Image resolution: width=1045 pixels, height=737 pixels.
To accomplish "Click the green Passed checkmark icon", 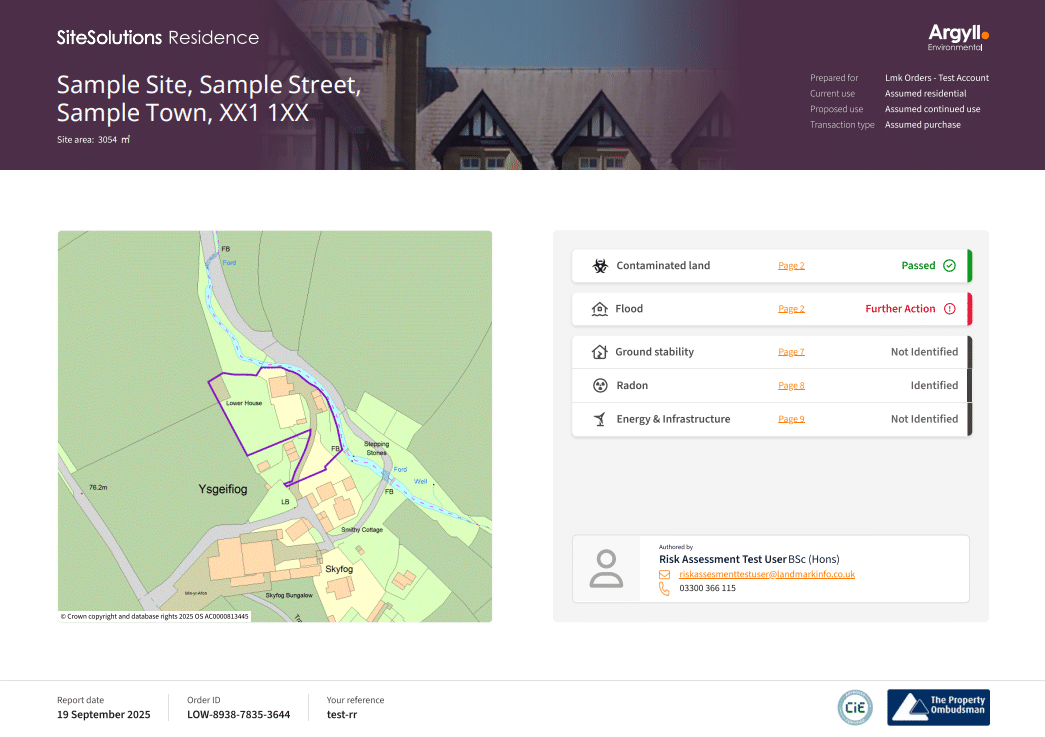I will click(949, 266).
